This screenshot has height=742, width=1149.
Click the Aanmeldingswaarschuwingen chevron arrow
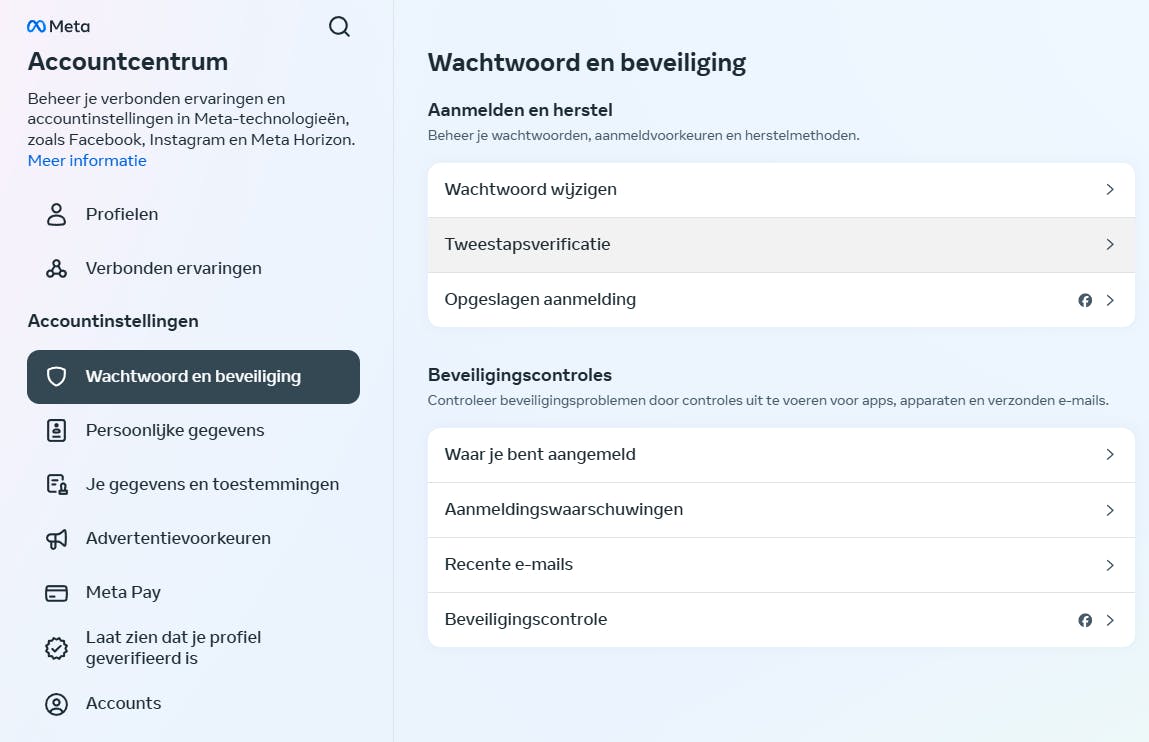coord(1110,510)
